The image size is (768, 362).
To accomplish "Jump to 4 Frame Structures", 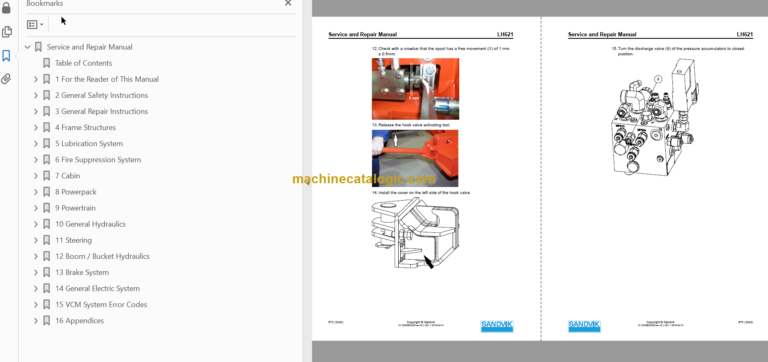I will pos(85,128).
